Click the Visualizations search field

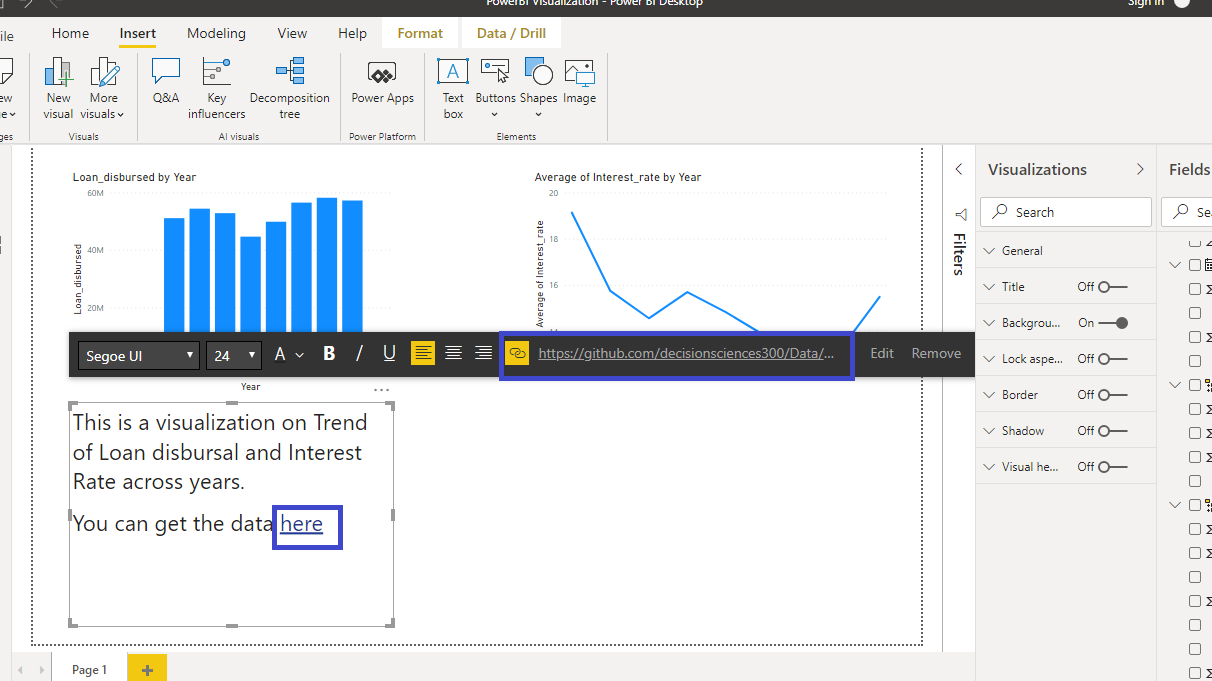click(x=1065, y=212)
